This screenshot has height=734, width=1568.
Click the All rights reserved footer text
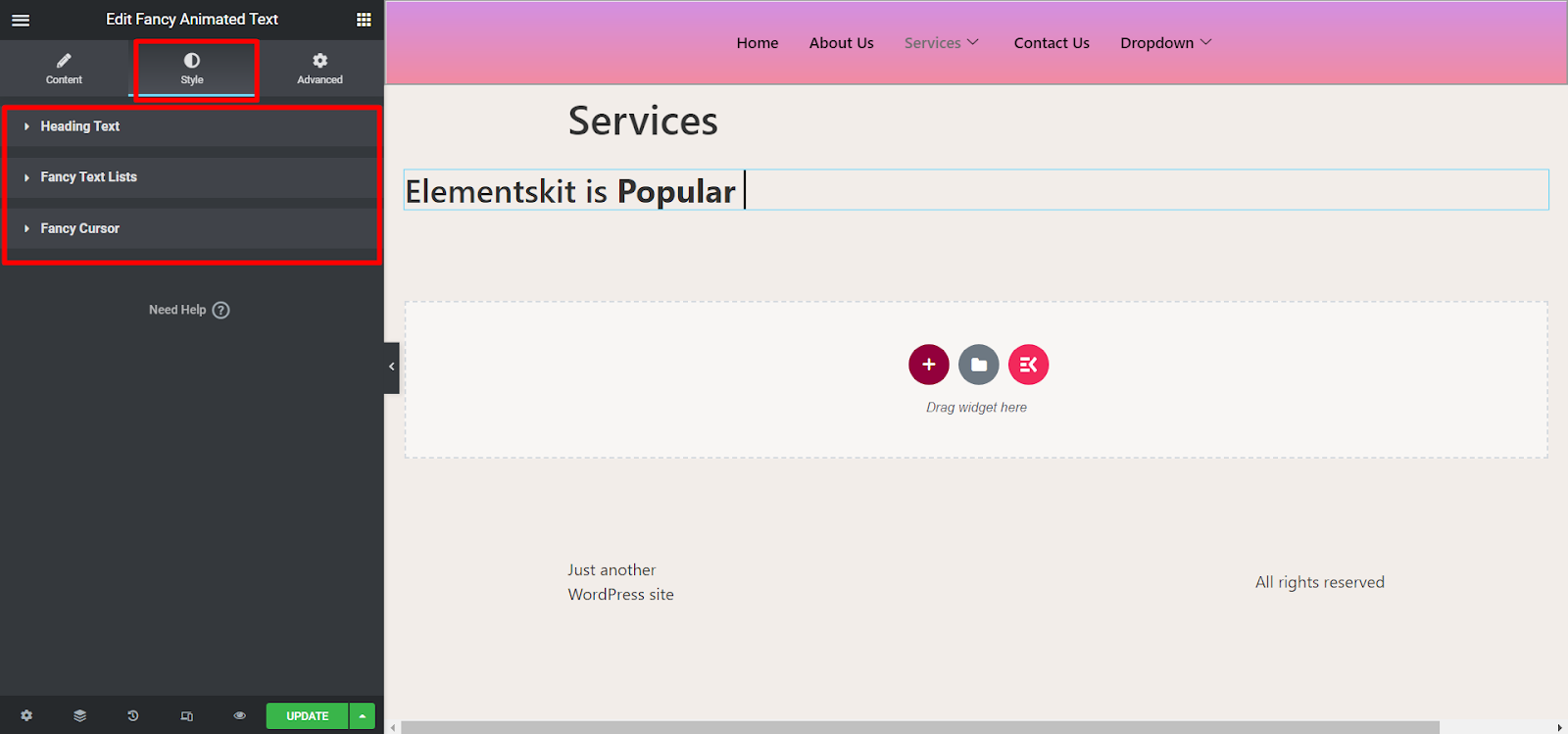tap(1320, 582)
